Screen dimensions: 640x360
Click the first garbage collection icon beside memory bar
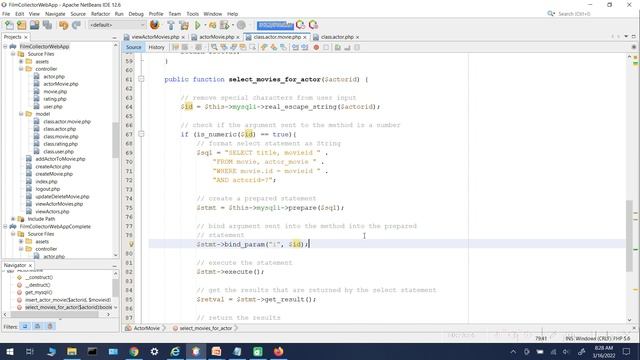(300, 25)
